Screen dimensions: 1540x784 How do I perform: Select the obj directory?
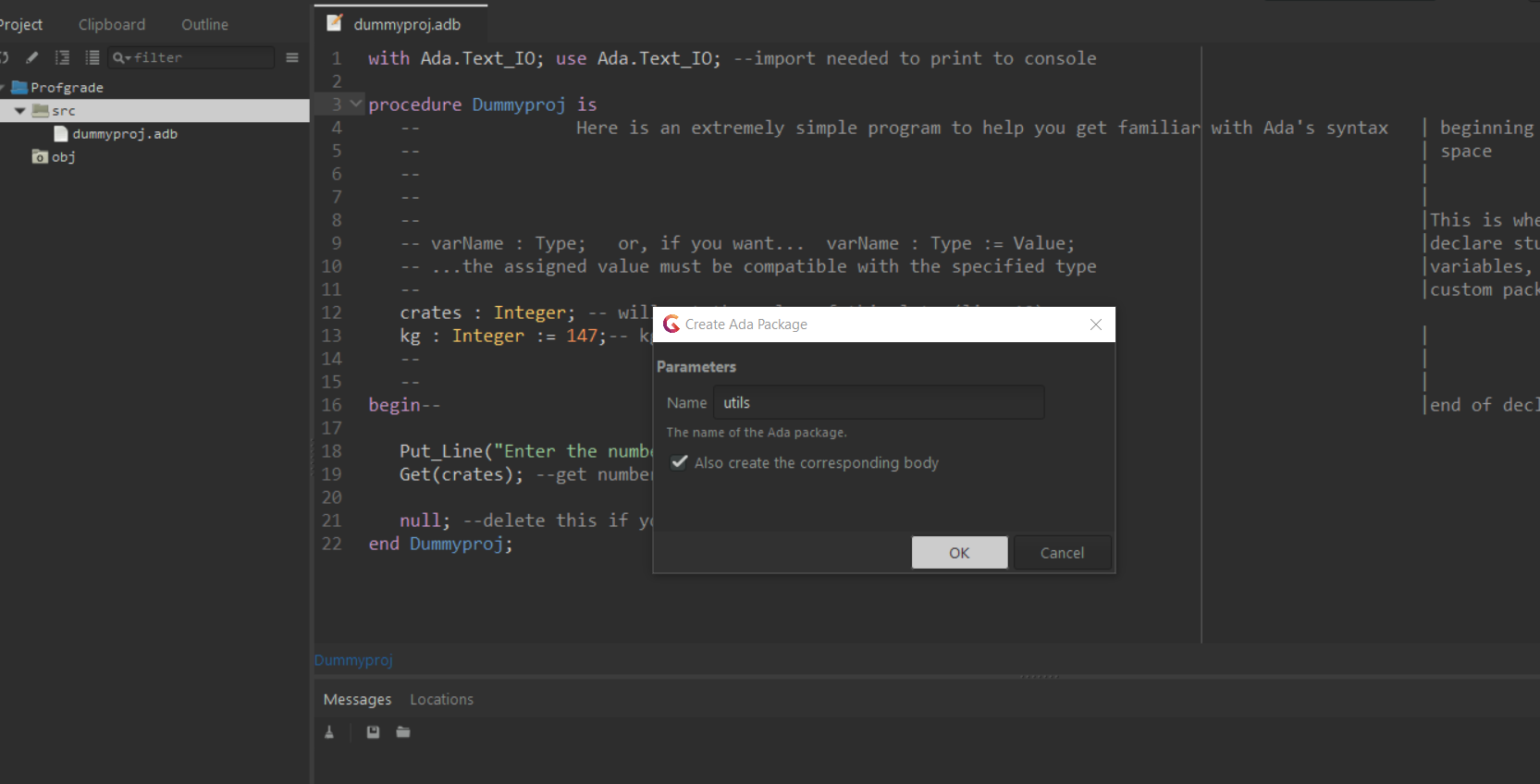[63, 157]
